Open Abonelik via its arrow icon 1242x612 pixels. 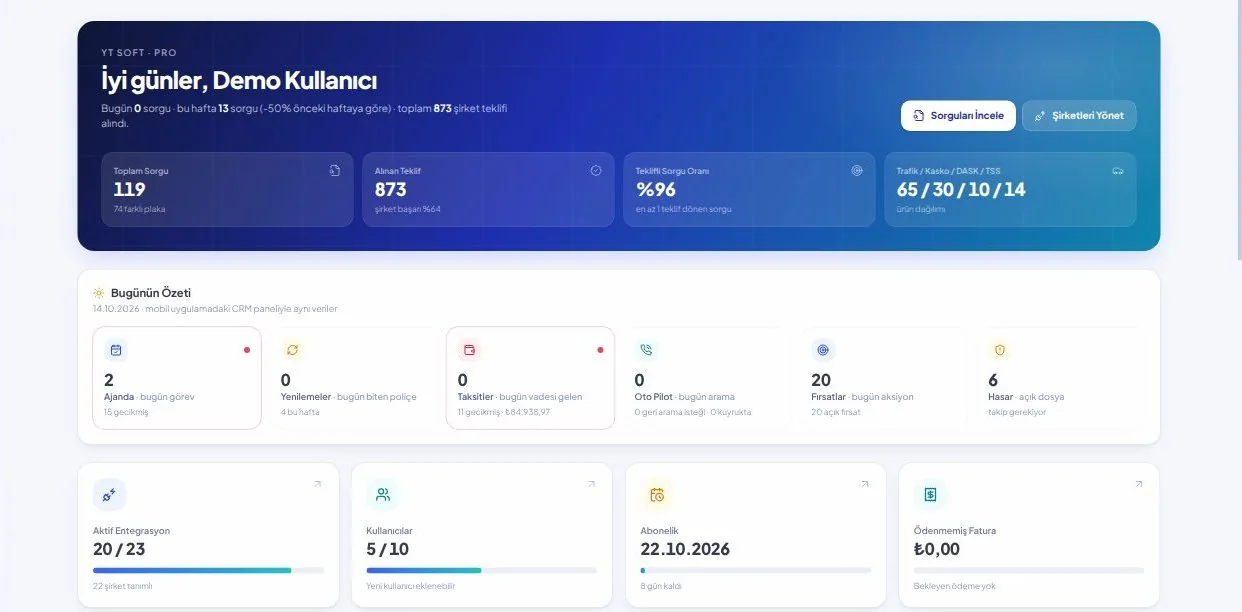click(865, 484)
